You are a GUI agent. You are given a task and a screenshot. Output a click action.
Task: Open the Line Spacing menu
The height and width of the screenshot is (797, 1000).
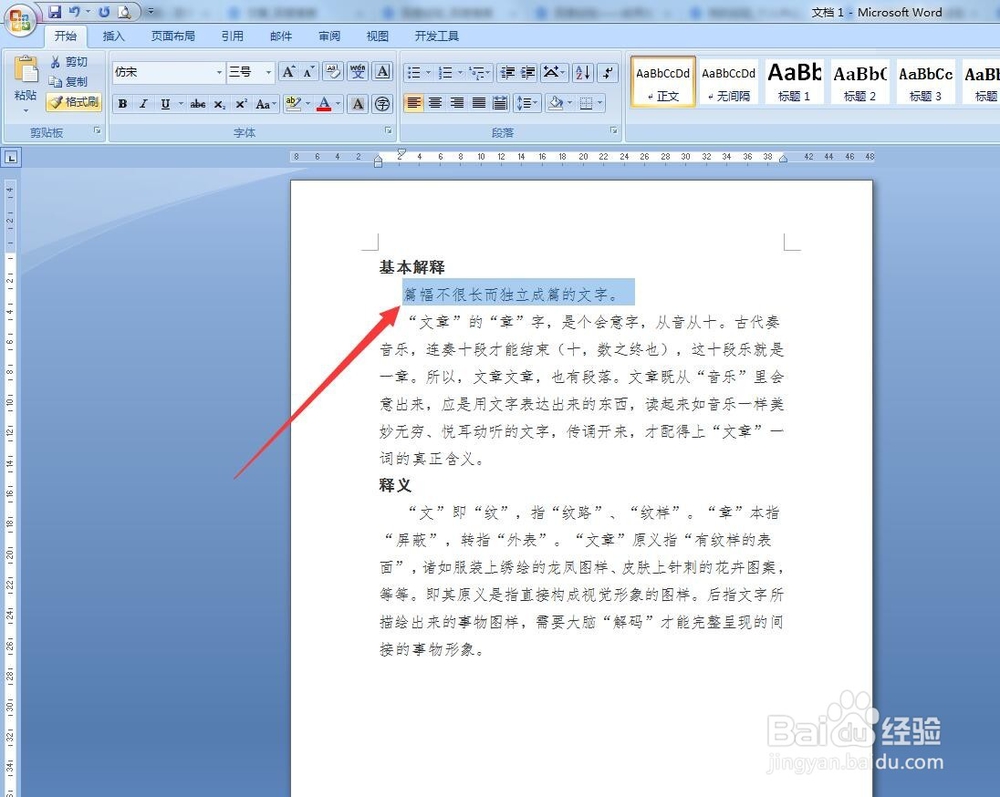[x=527, y=103]
